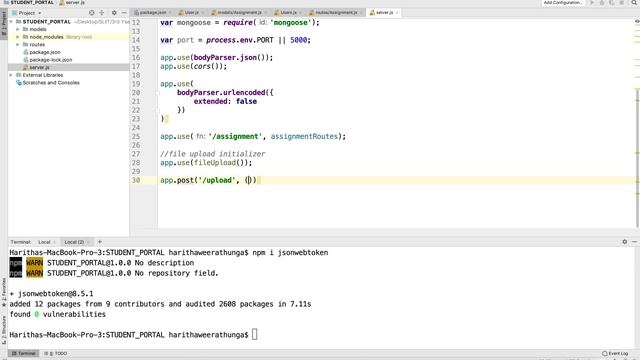Click the fold marker beside line 22

pos(157,110)
